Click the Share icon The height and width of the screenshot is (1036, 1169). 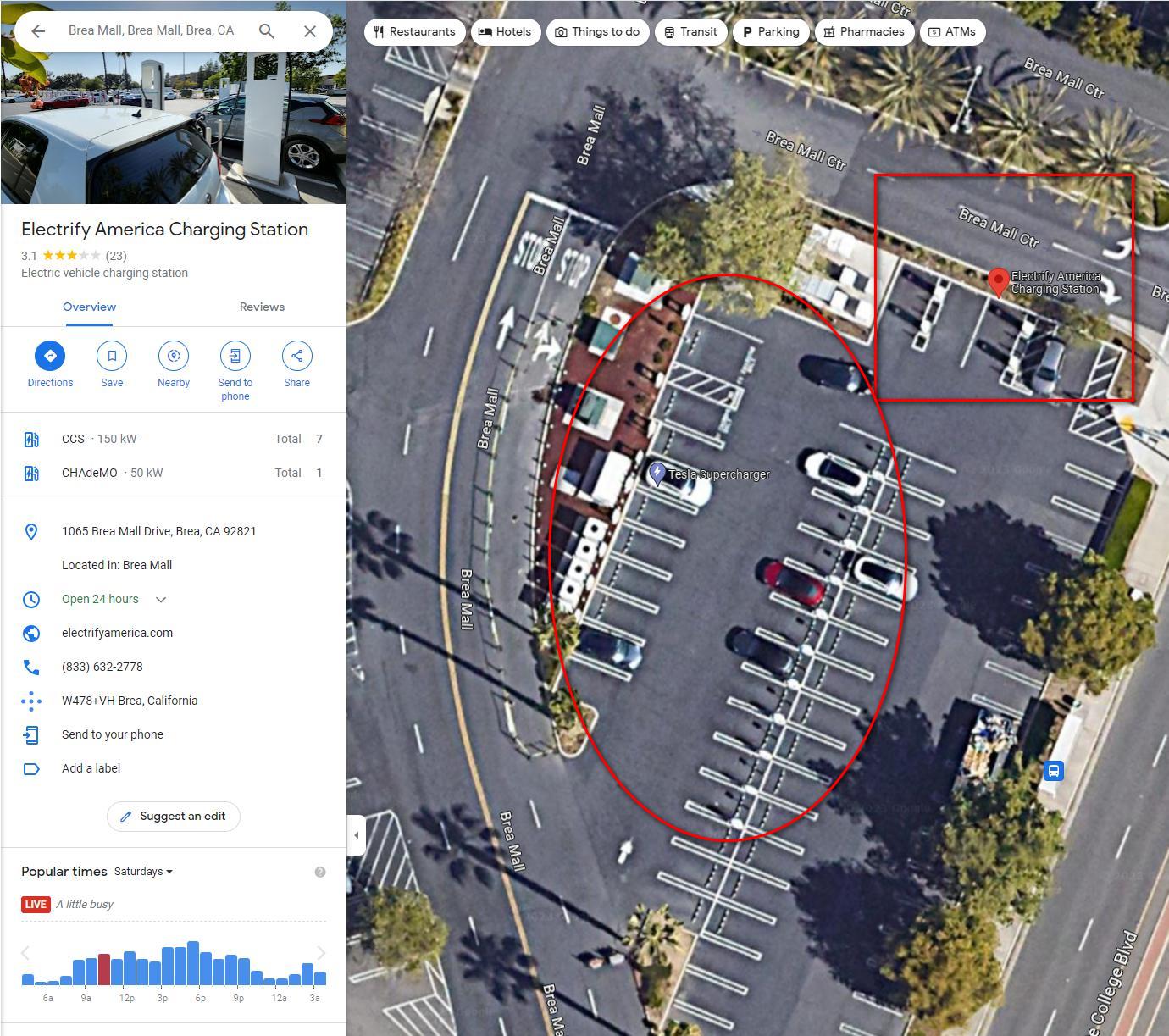(x=296, y=356)
